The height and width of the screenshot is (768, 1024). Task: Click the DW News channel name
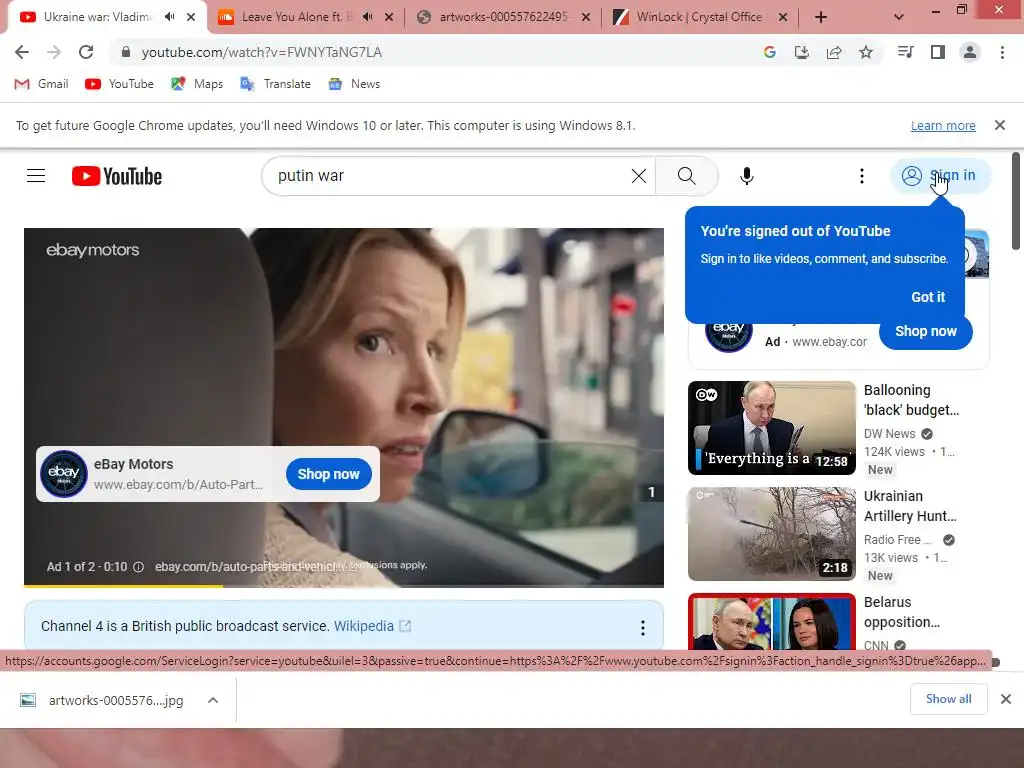(889, 434)
